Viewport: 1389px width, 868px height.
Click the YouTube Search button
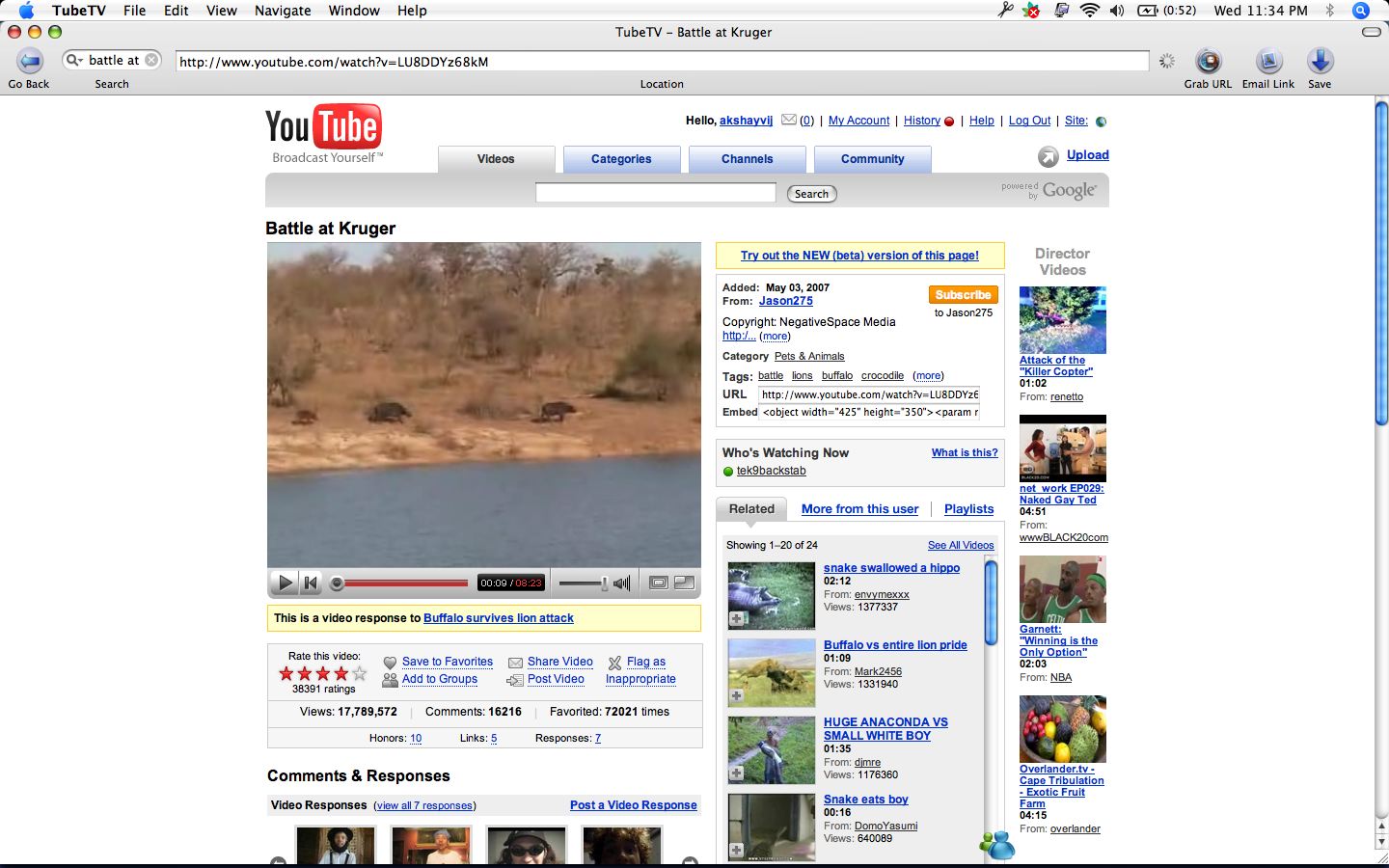[811, 194]
